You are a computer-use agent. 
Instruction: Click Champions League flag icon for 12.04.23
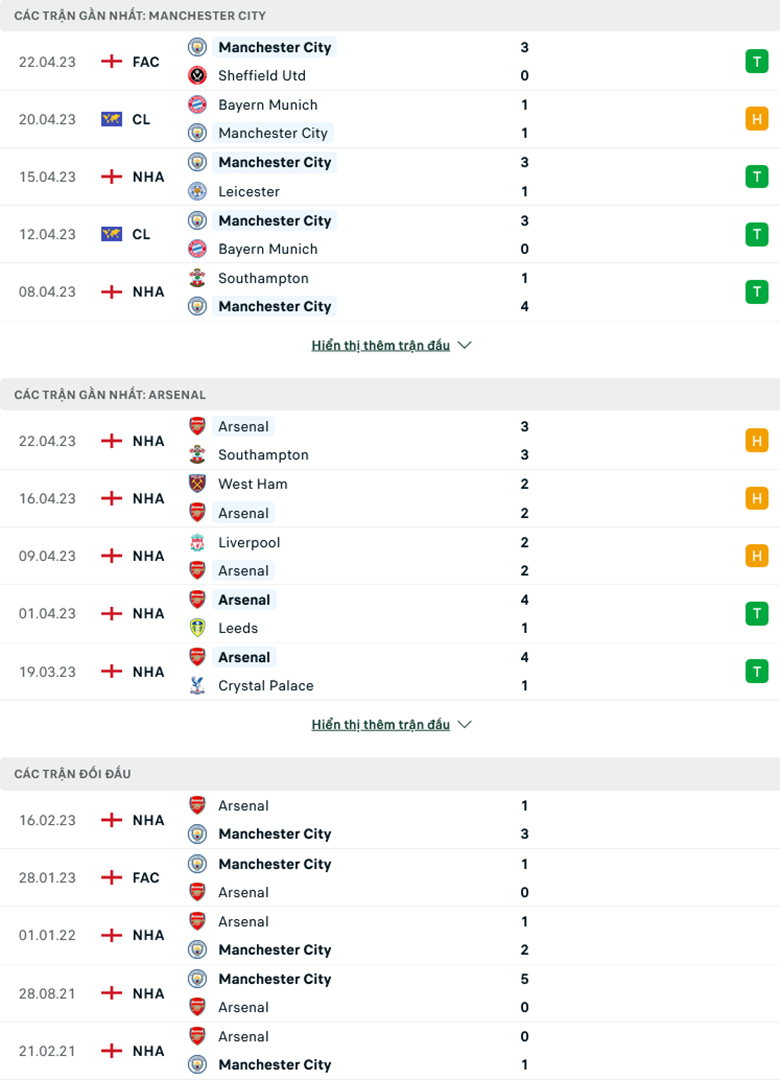click(x=111, y=234)
